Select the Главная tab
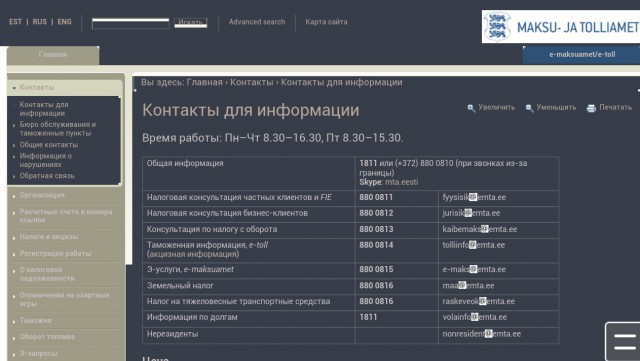 pyautogui.click(x=53, y=55)
